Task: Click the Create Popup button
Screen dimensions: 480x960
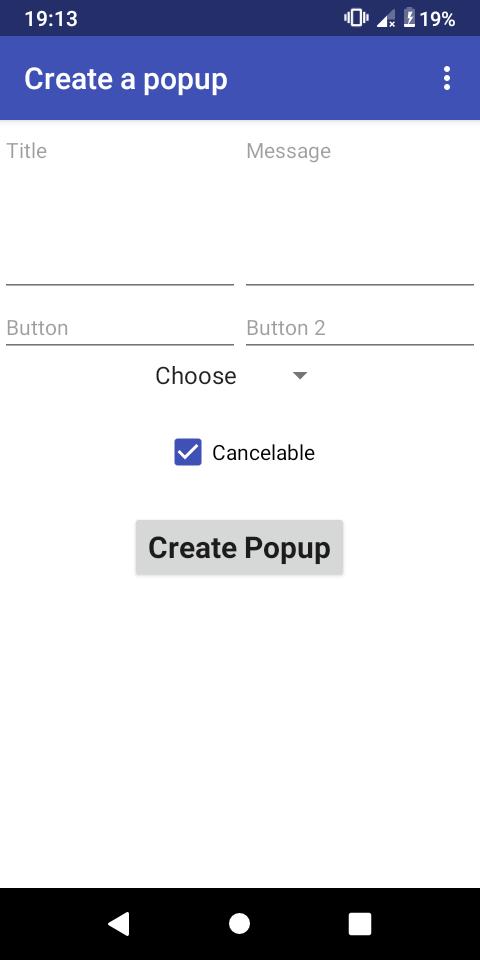Action: coord(239,547)
